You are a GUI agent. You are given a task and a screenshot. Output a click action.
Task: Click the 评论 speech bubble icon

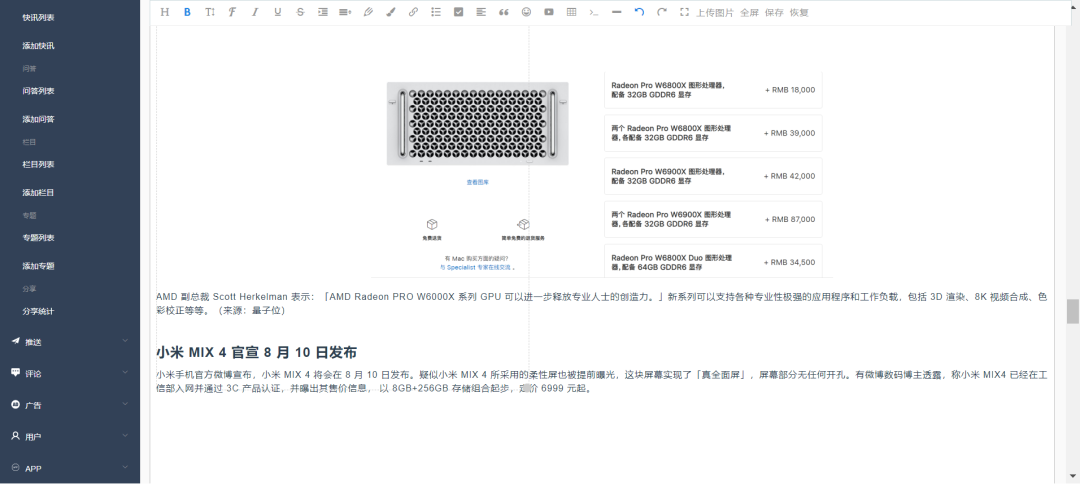[15, 372]
